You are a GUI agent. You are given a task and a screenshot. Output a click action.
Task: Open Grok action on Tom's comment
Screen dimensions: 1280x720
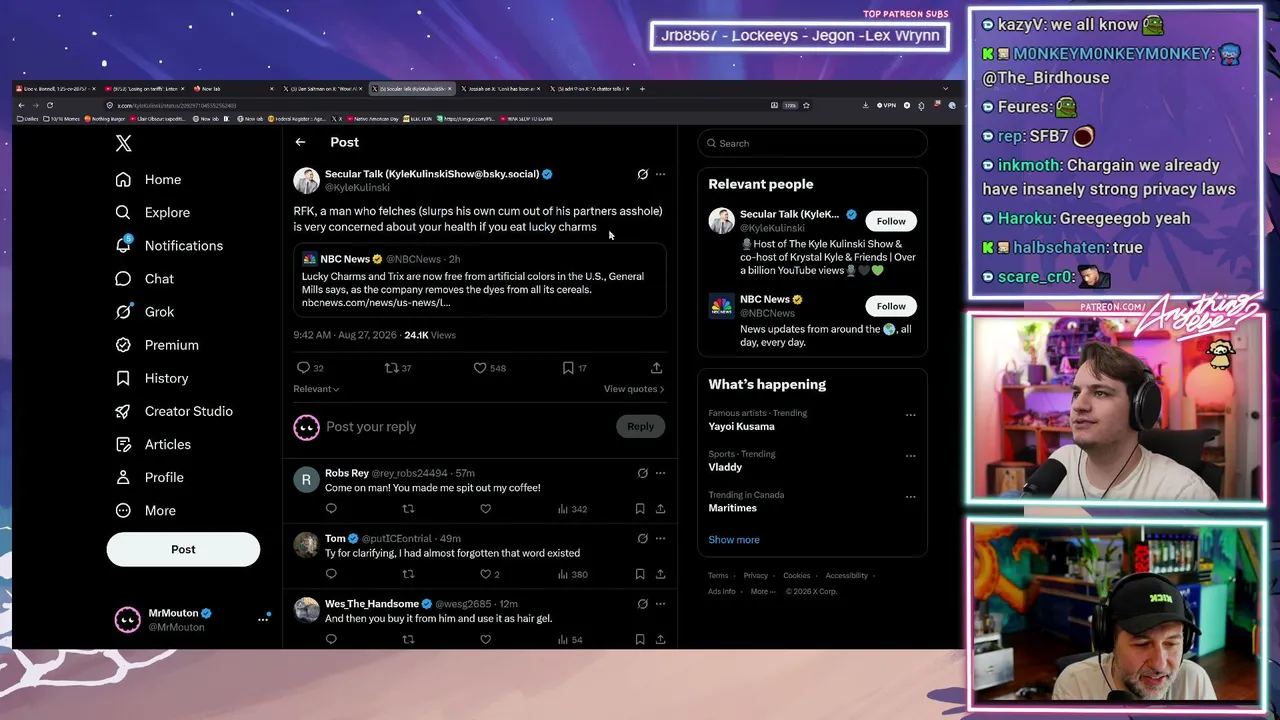click(x=642, y=538)
